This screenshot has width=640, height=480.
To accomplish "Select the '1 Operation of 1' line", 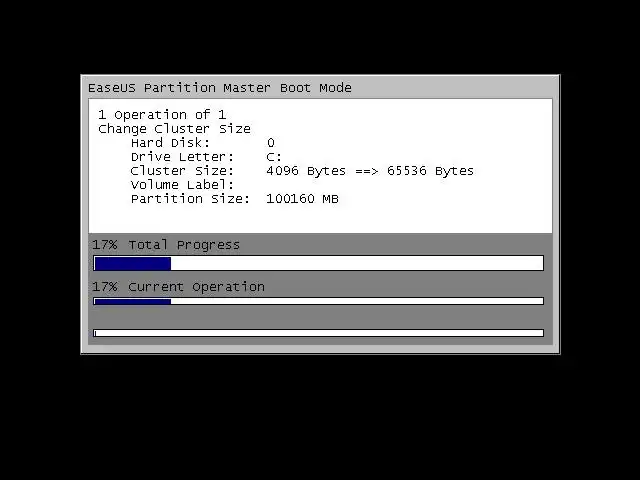I will coord(162,115).
